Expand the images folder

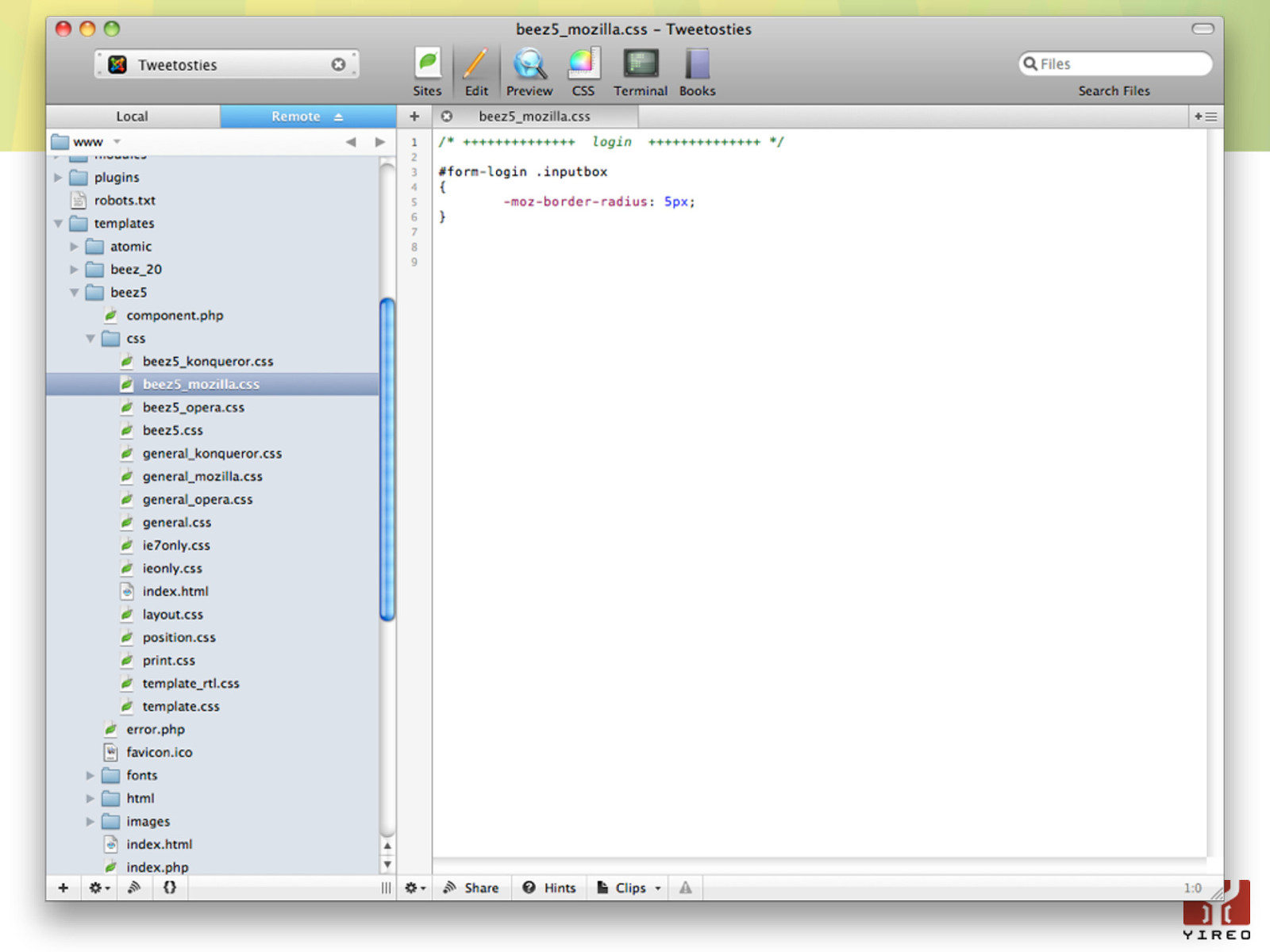90,822
